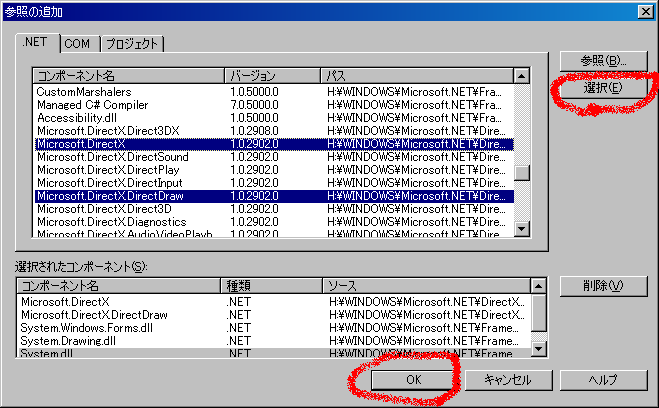
Task: Click the 削除(V) remove button
Action: pyautogui.click(x=603, y=286)
